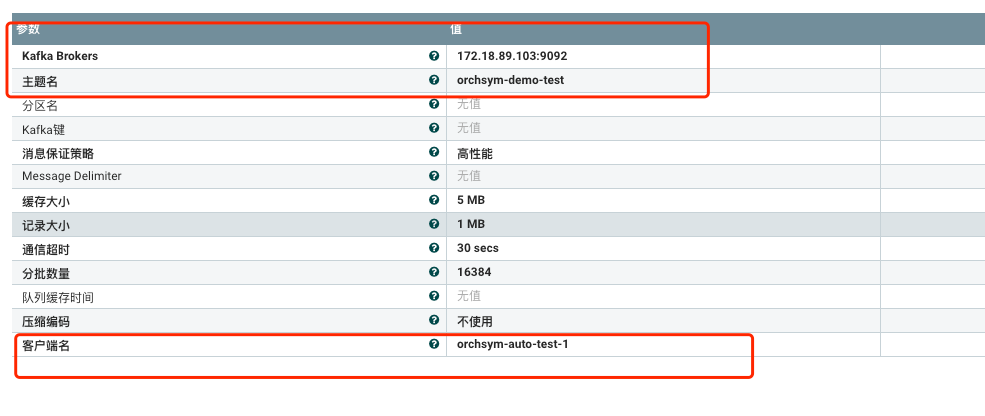Image resolution: width=985 pixels, height=416 pixels.
Task: Open the 消息保证策略 value 高性能
Action: 475,153
